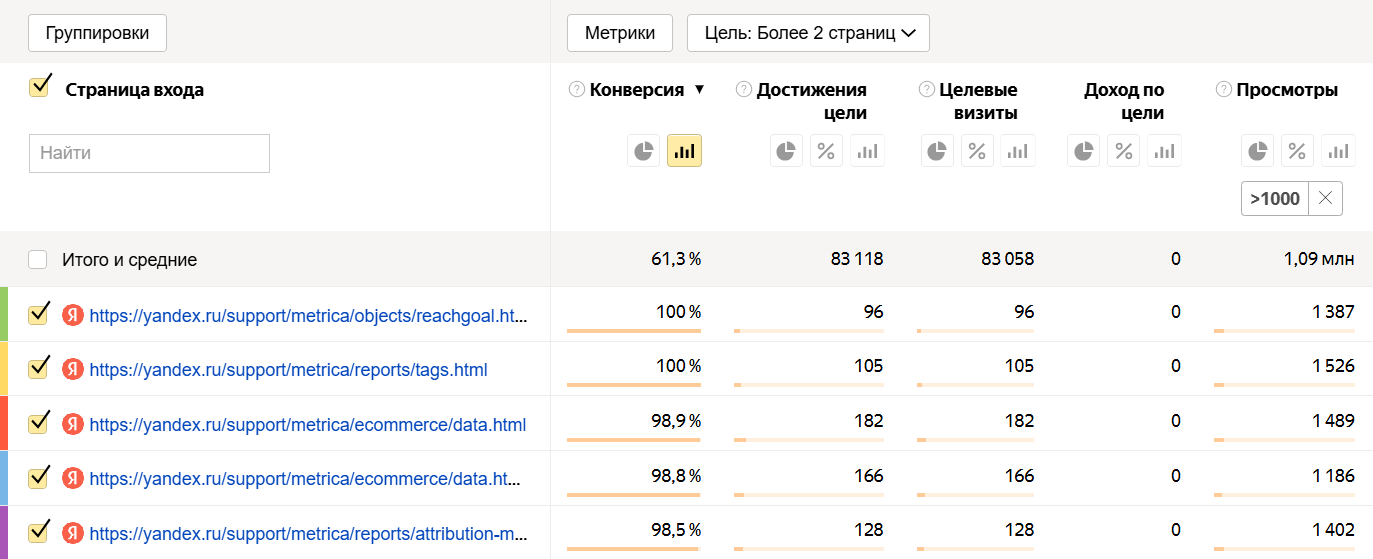Image resolution: width=1373 pixels, height=559 pixels.
Task: Click help icon next to Достижения цели
Action: pos(743,90)
